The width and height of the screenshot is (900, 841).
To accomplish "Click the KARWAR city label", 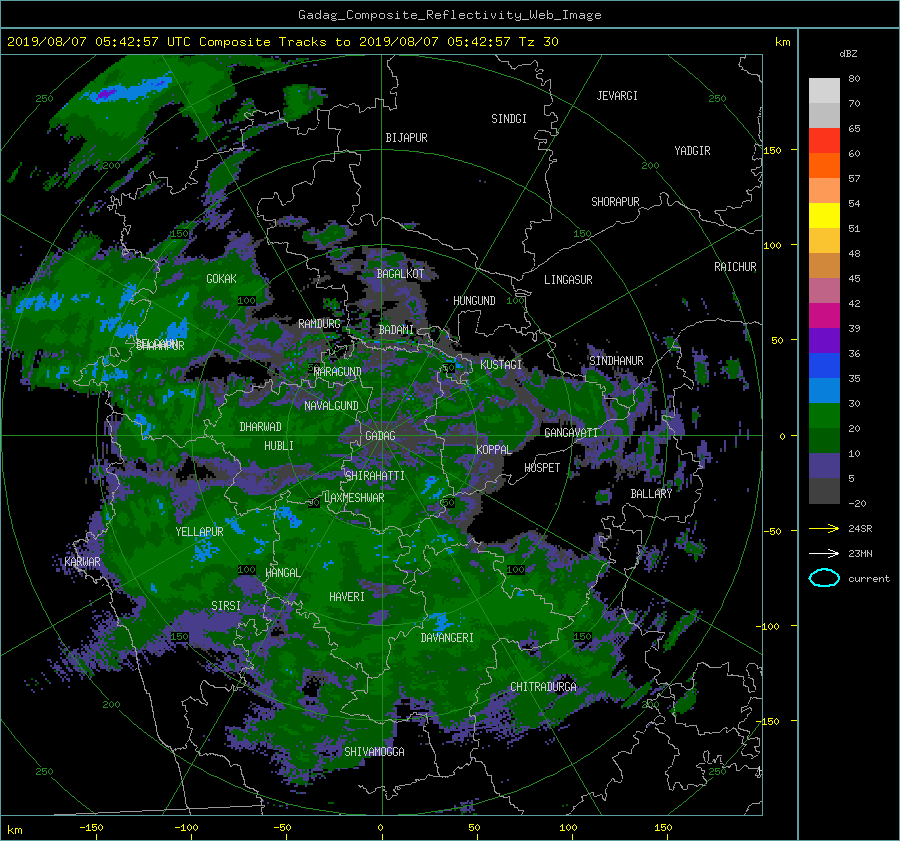I will [x=82, y=562].
